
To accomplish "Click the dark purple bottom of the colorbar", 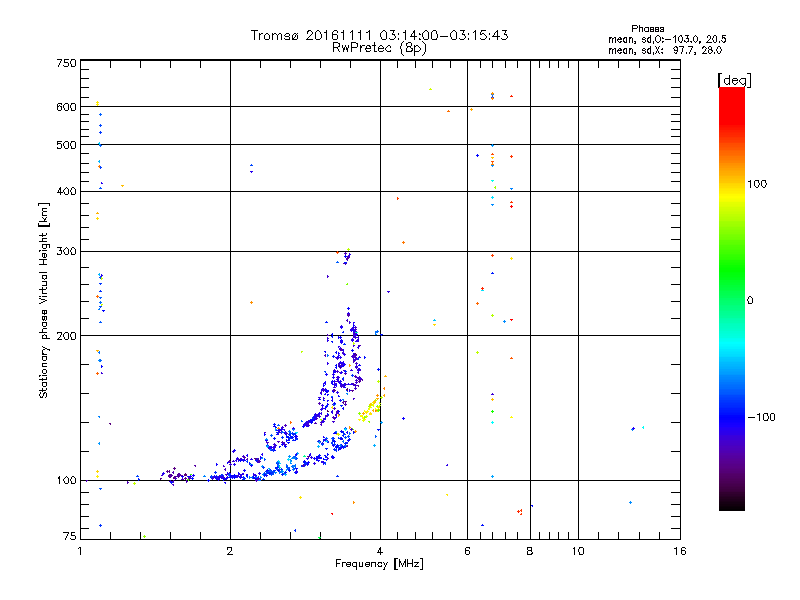I will coord(732,497).
